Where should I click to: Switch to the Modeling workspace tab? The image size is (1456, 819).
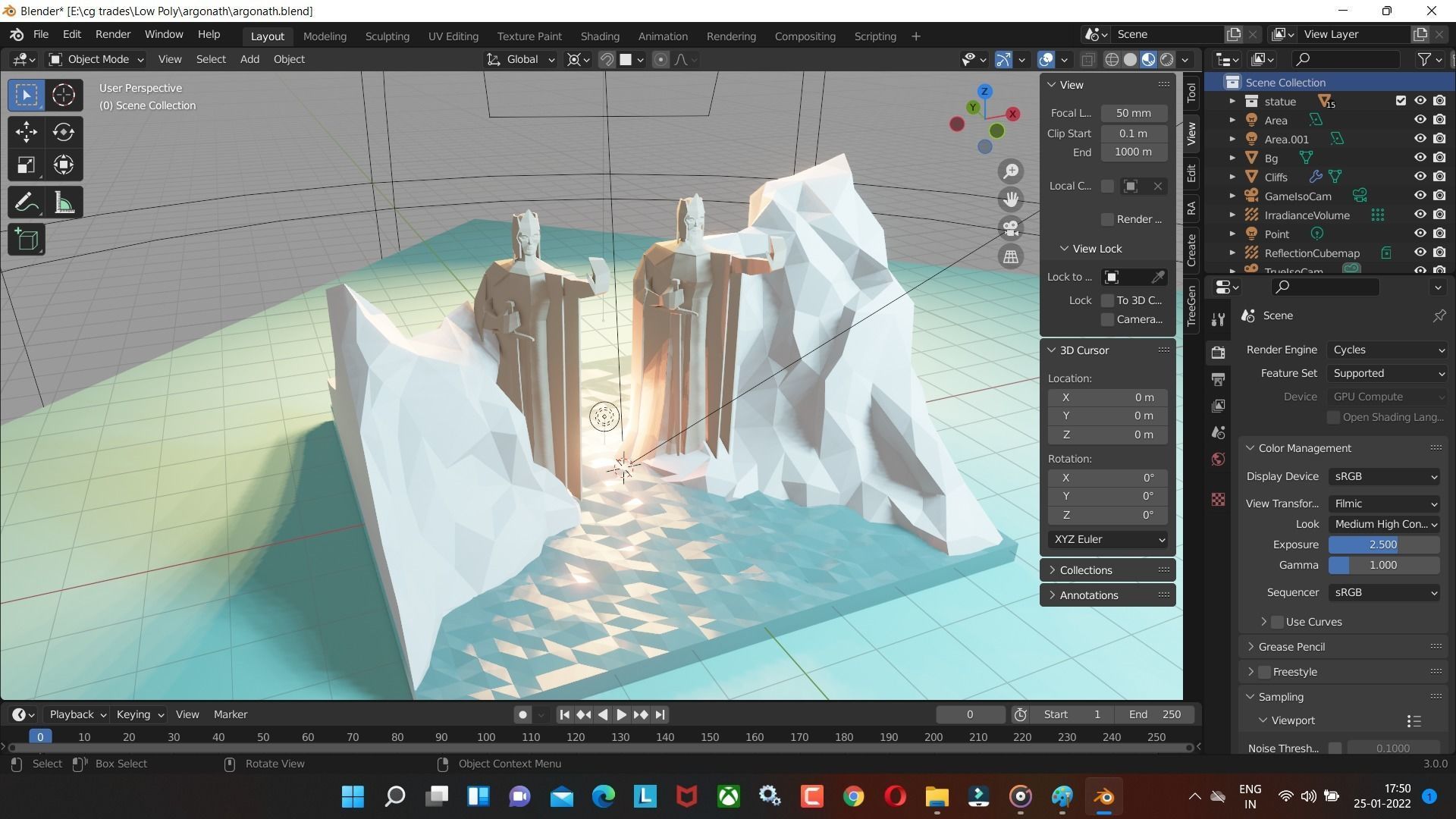tap(325, 36)
